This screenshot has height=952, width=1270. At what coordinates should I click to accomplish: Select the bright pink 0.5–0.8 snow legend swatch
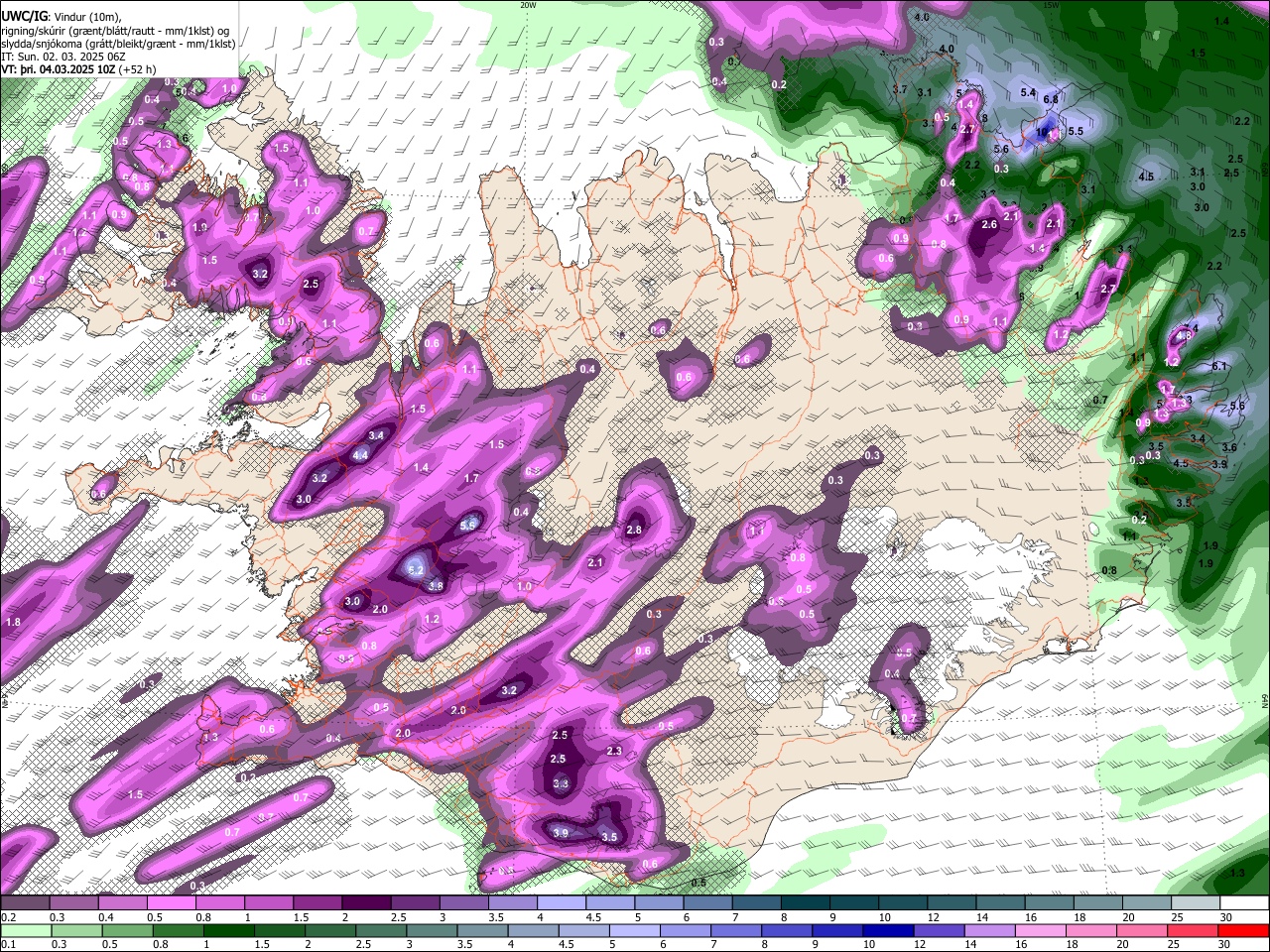(171, 903)
